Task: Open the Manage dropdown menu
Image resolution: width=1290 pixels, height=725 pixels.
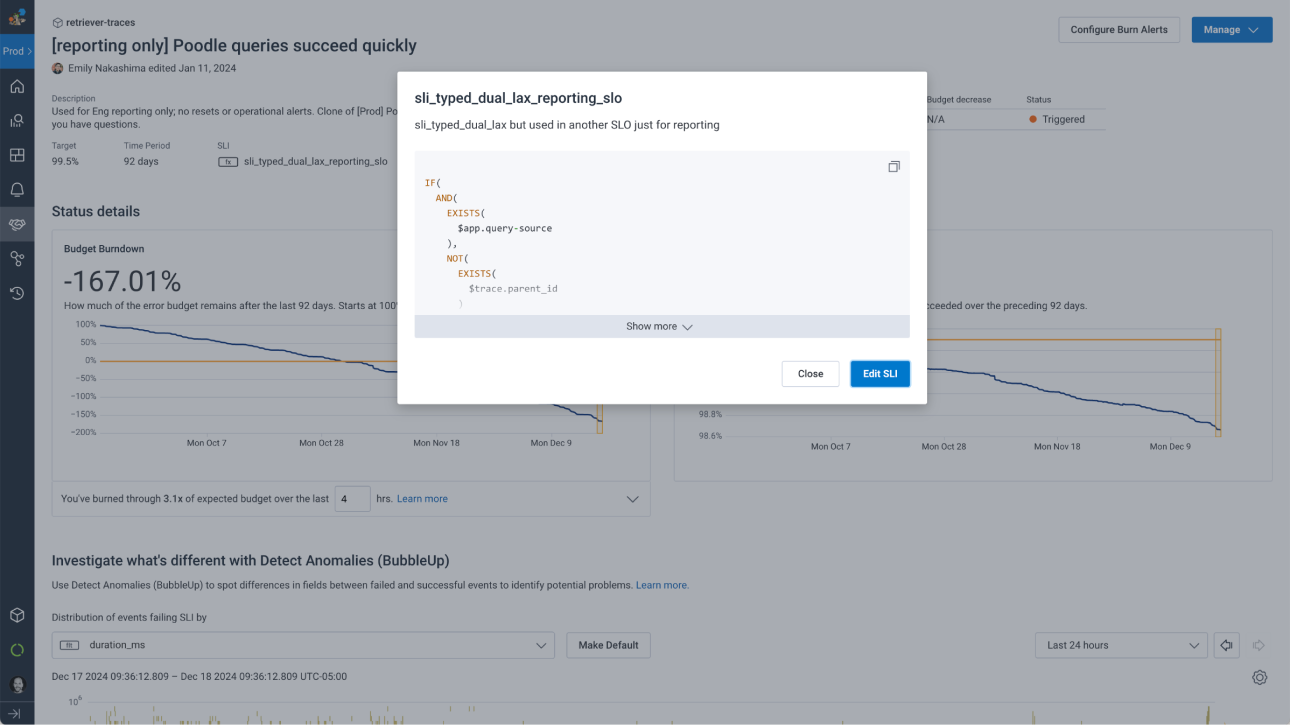Action: (1231, 30)
